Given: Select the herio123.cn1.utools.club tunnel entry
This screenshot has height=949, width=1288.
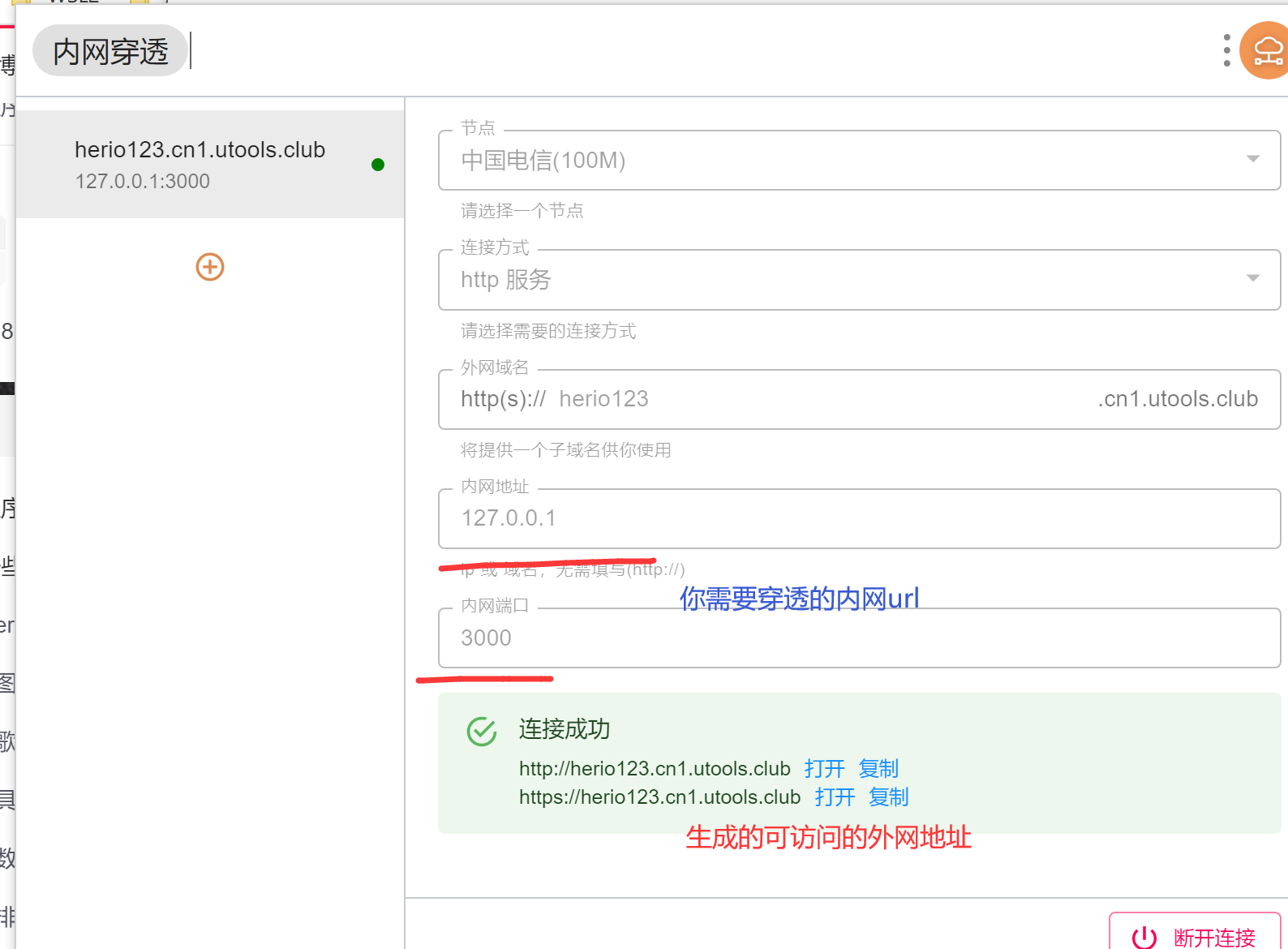Looking at the screenshot, I should pyautogui.click(x=210, y=165).
